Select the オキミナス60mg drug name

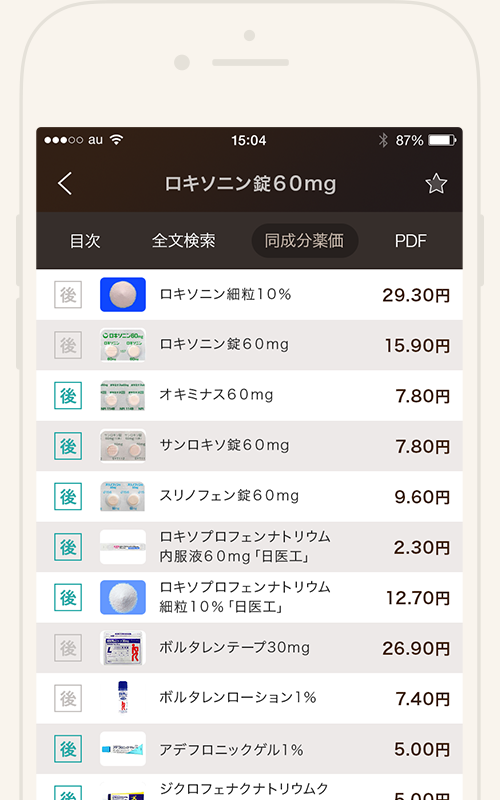(x=216, y=394)
